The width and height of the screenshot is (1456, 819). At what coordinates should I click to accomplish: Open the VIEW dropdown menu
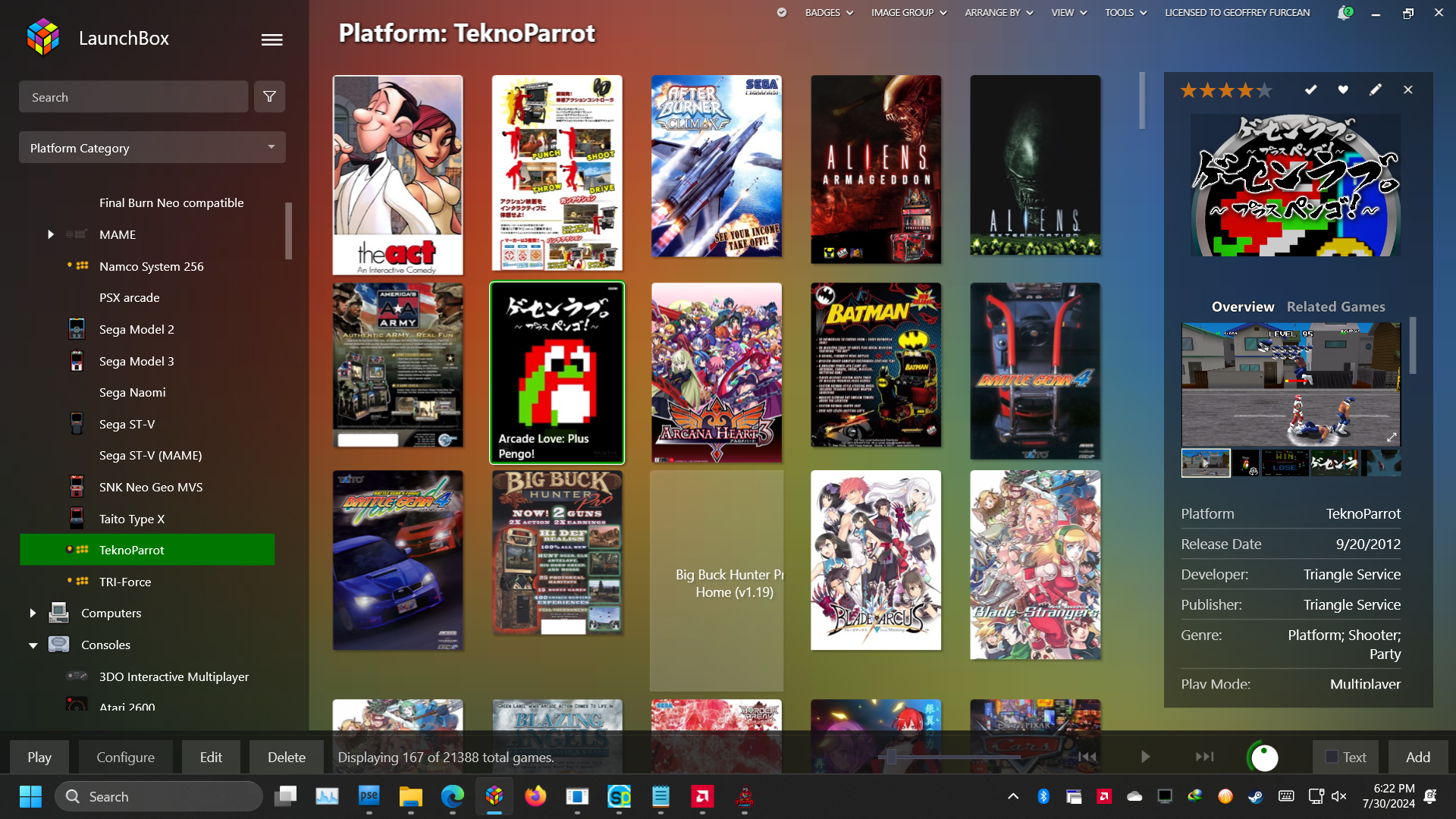[x=1068, y=12]
